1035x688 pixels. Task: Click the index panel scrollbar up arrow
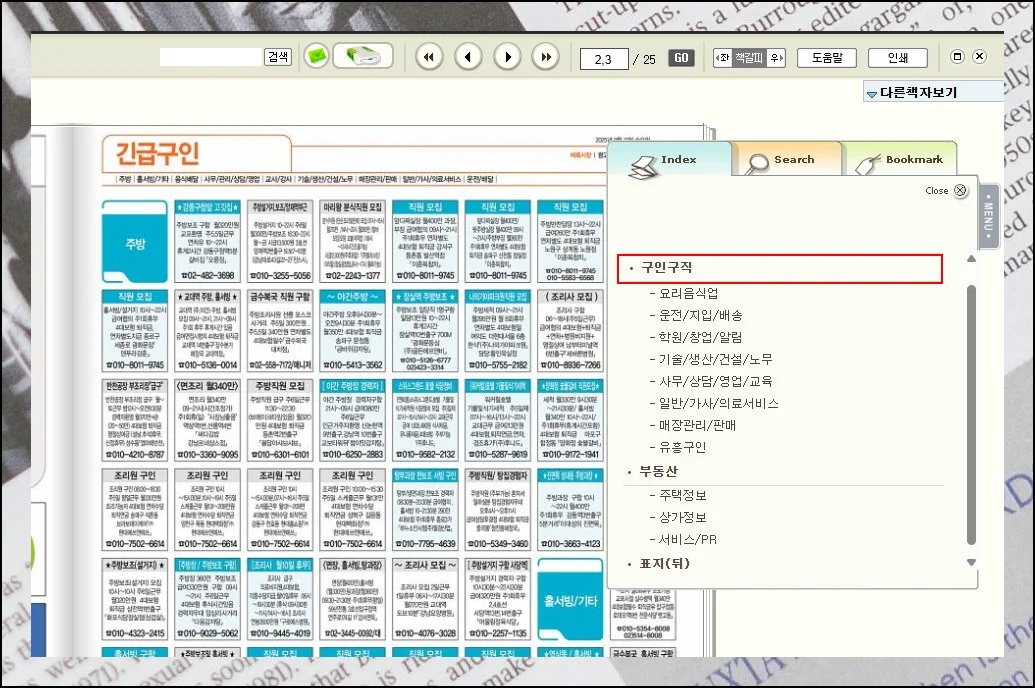click(970, 260)
